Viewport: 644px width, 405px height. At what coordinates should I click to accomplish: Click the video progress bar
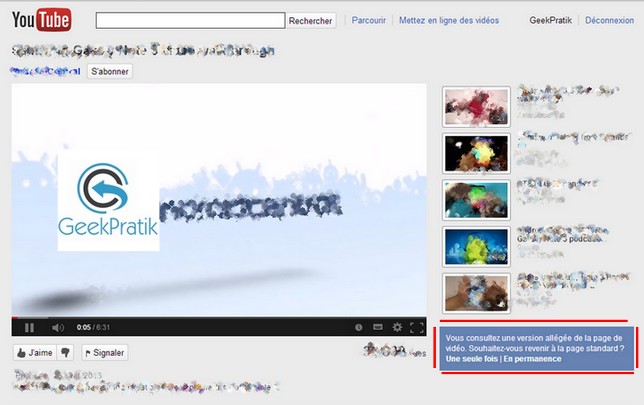219,318
